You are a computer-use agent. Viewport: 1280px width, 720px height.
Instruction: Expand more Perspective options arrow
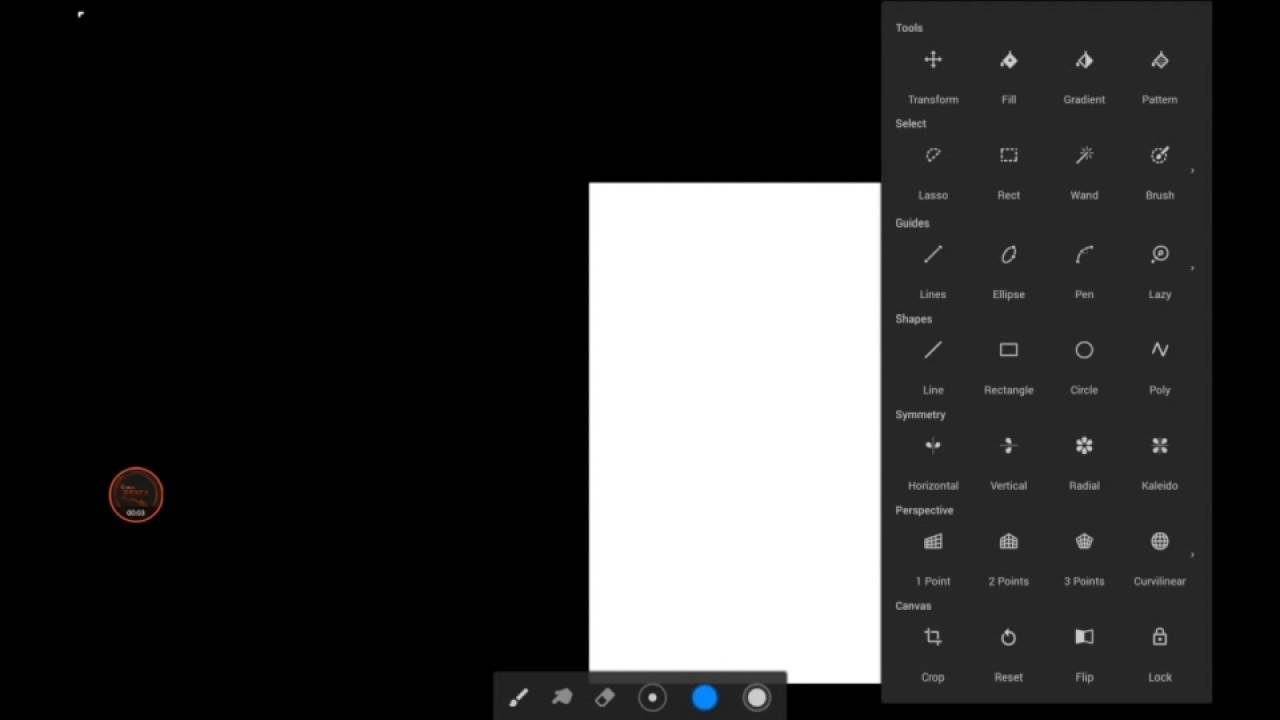click(1192, 555)
